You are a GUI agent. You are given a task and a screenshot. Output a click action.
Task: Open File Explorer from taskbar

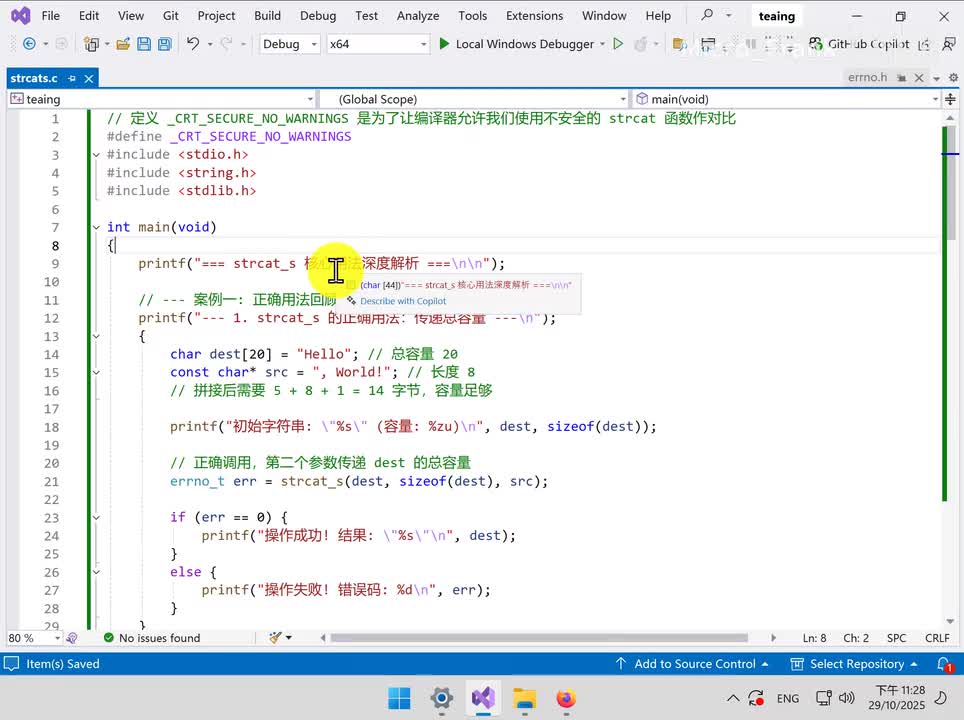[x=525, y=698]
